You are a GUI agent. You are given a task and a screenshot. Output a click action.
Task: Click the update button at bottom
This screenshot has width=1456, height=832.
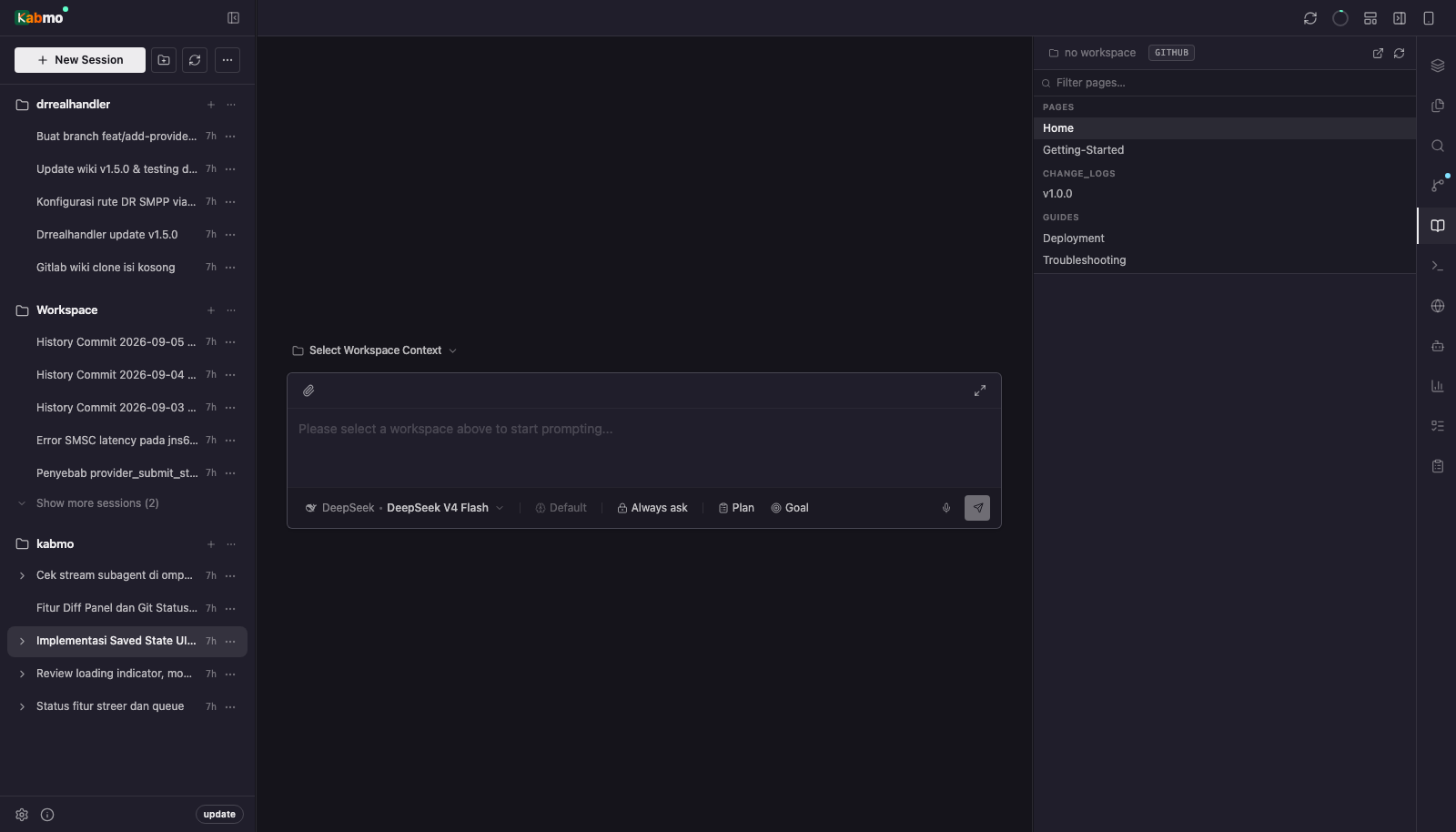pos(219,815)
